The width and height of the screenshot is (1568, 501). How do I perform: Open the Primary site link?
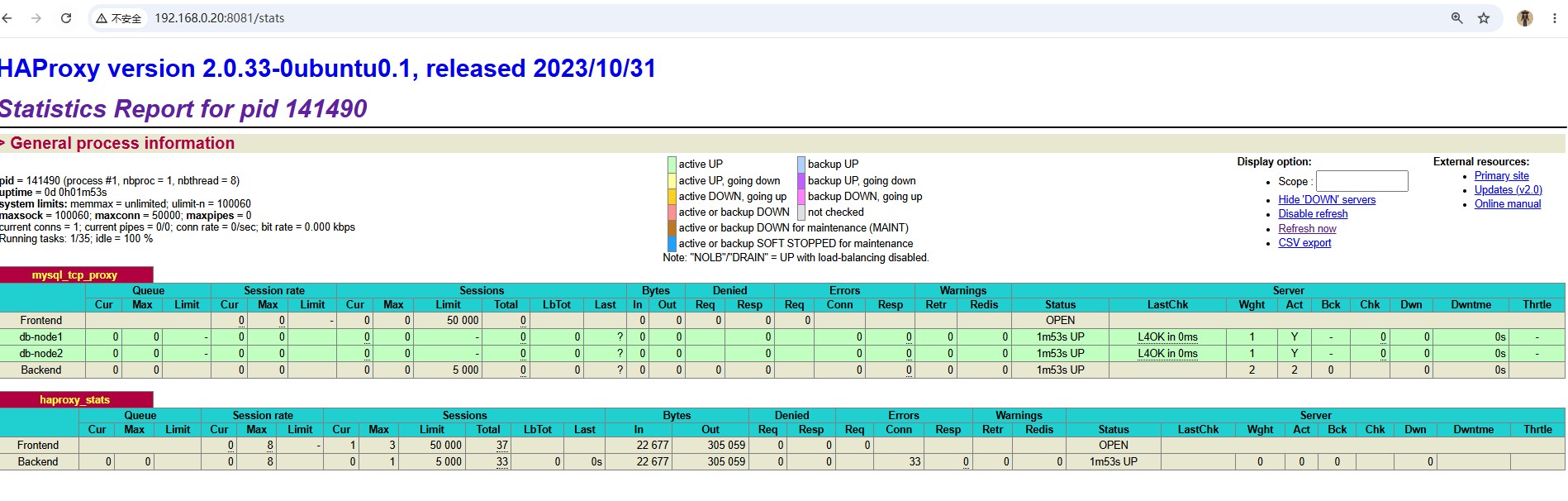(x=1501, y=176)
